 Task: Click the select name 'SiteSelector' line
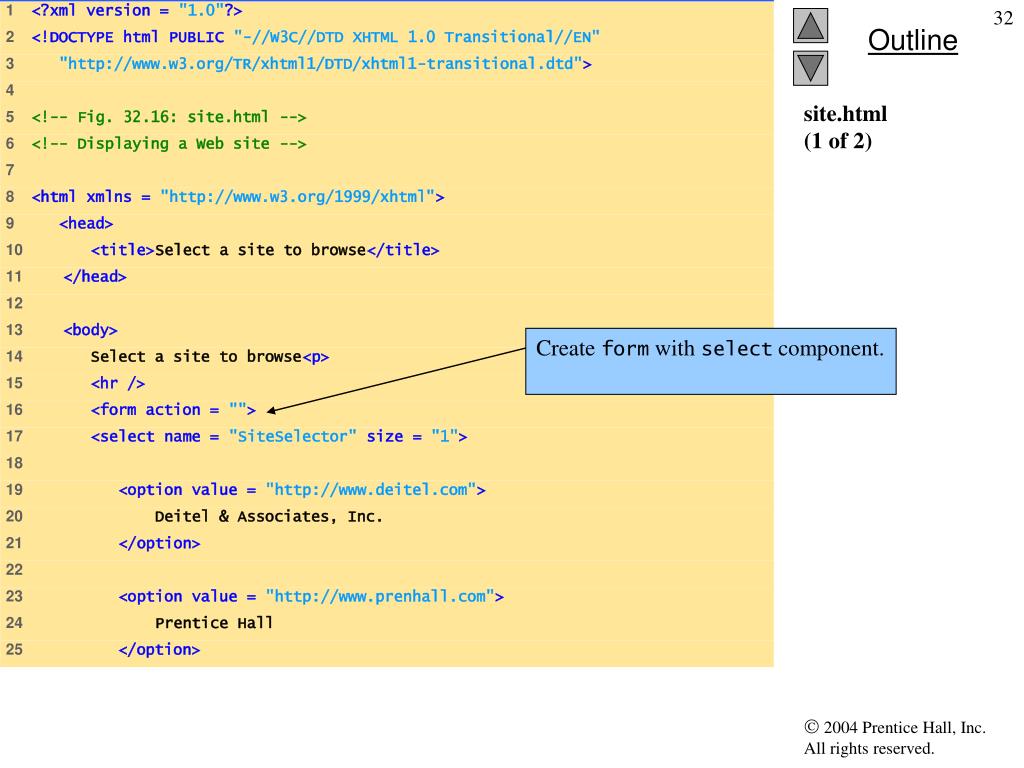279,436
